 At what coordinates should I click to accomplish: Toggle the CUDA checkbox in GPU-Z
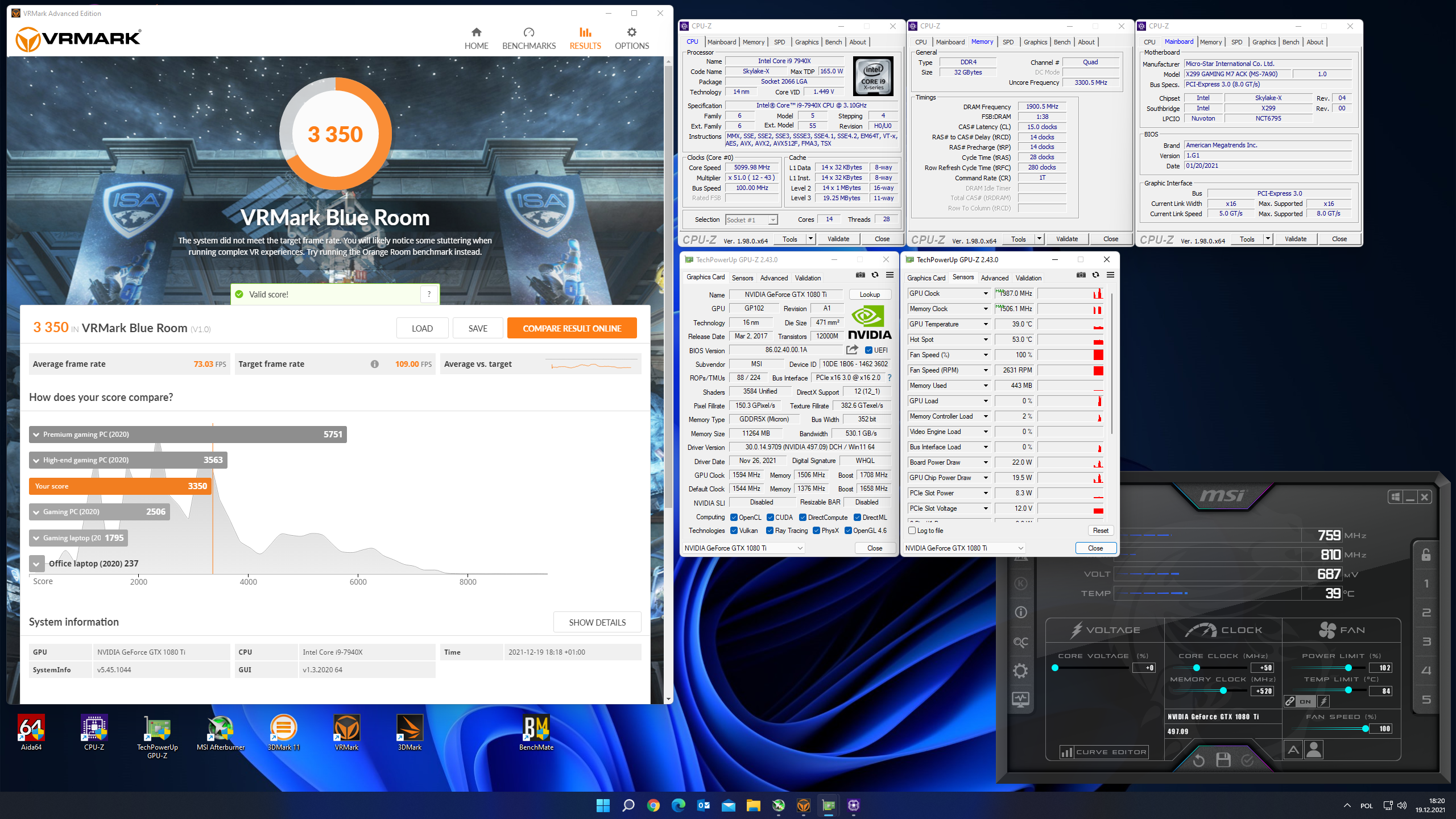[770, 518]
